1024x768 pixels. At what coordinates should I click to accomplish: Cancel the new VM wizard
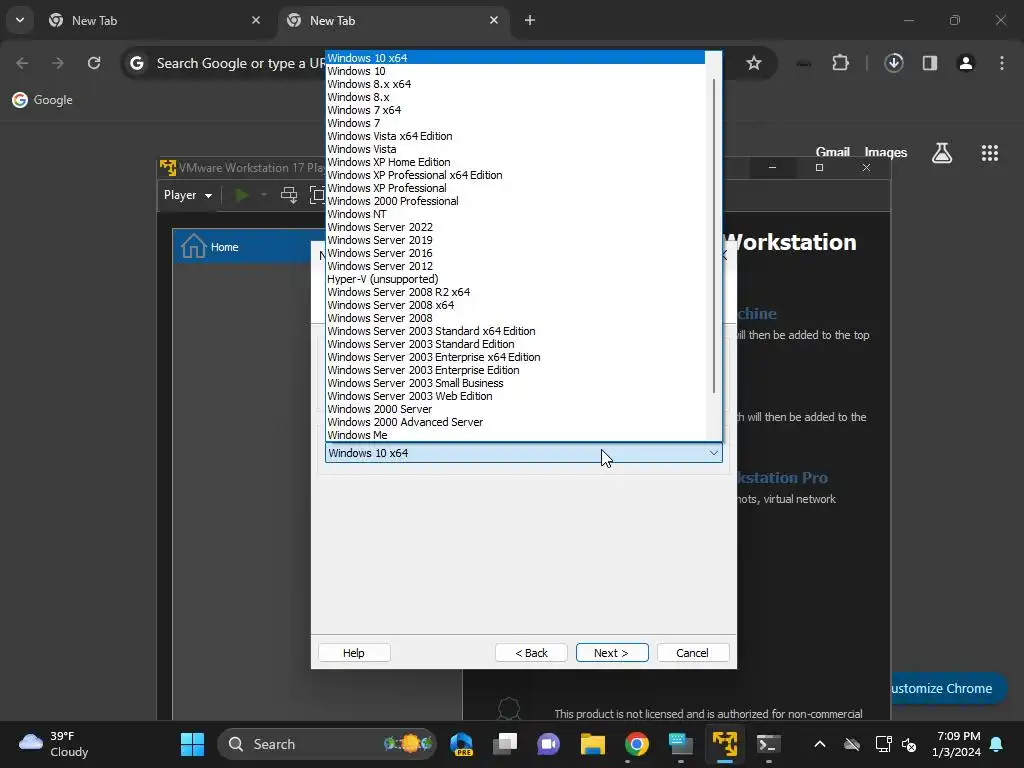tap(692, 652)
